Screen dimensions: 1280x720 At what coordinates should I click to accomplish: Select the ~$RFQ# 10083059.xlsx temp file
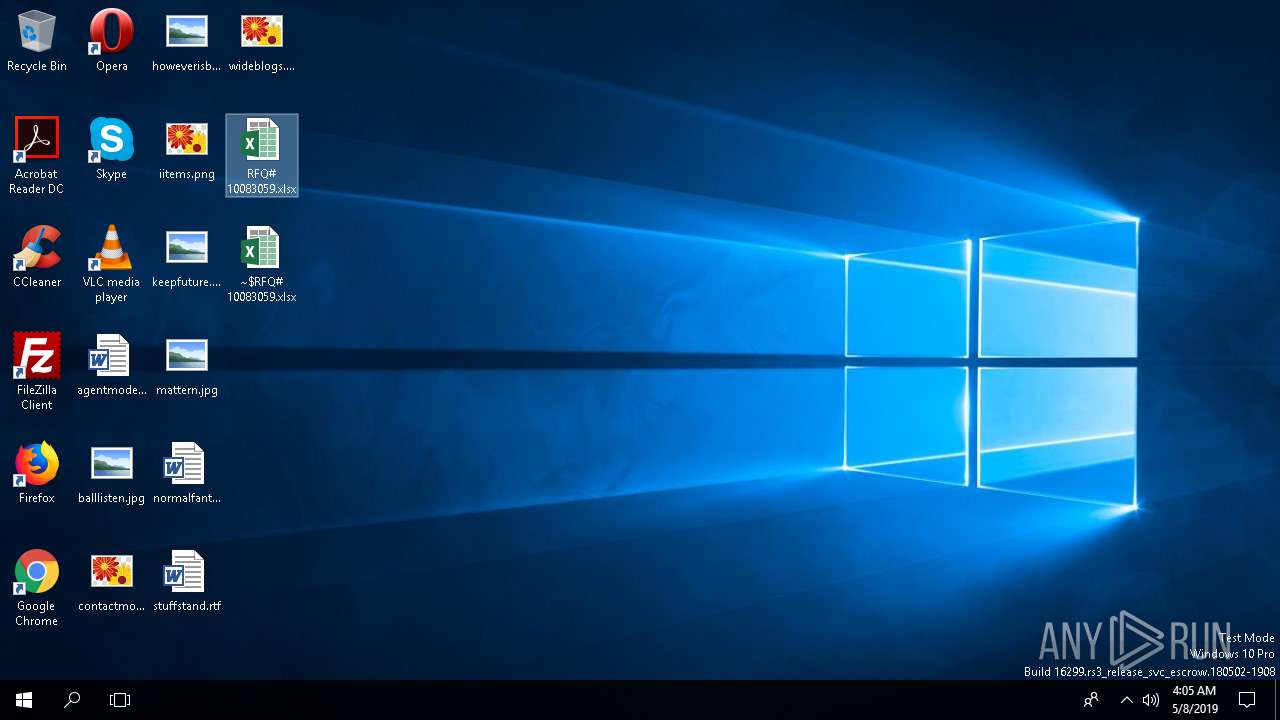[261, 263]
